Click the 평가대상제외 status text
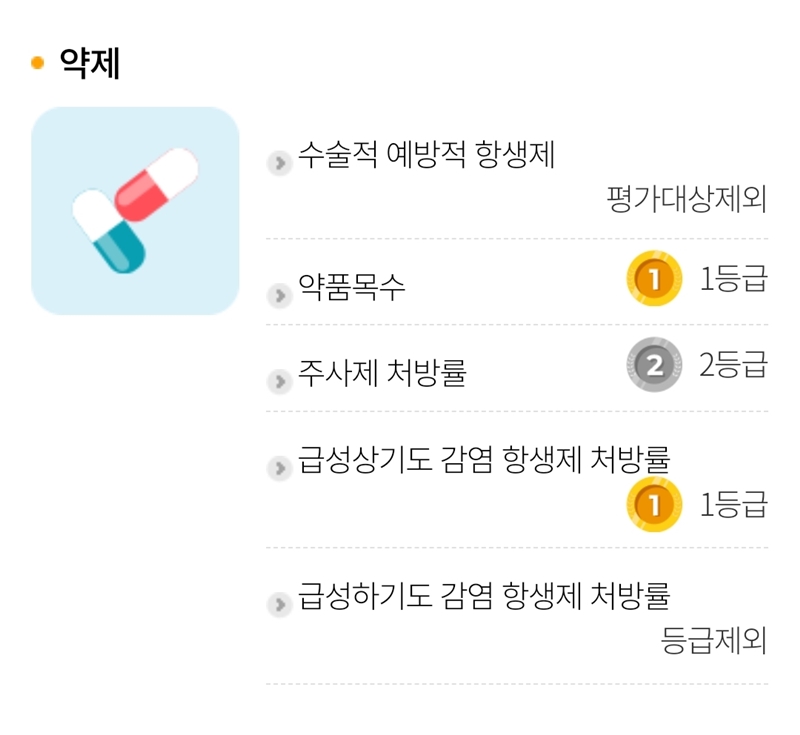Image resolution: width=800 pixels, height=735 pixels. click(x=686, y=200)
